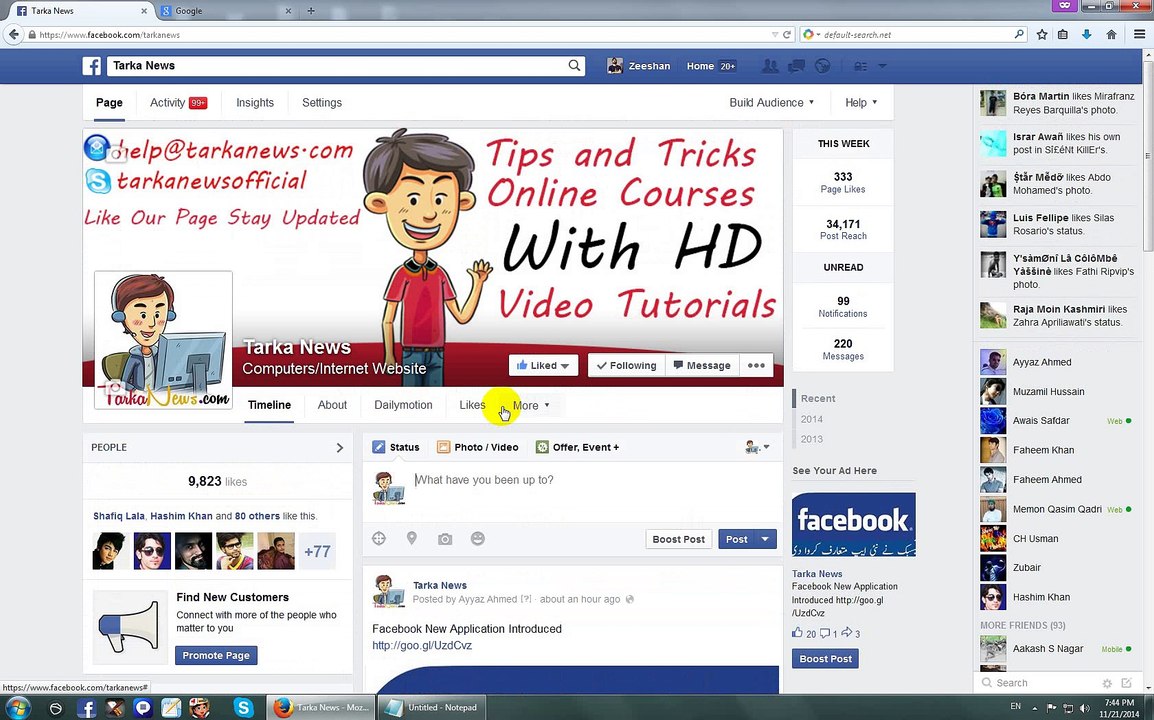Click the Home link in top bar
The height and width of the screenshot is (720, 1154).
pos(700,66)
